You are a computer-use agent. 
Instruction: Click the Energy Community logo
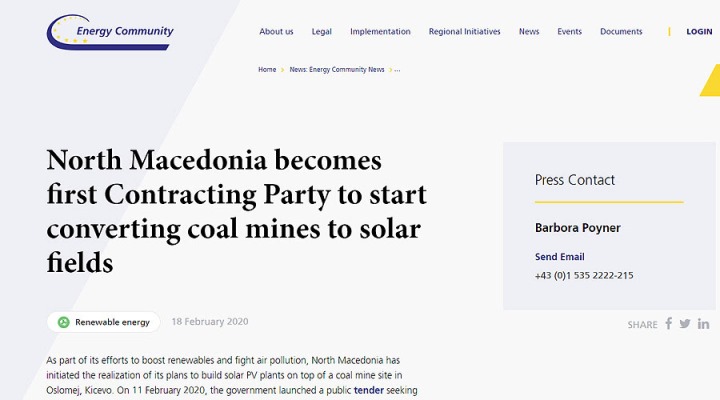click(x=110, y=32)
